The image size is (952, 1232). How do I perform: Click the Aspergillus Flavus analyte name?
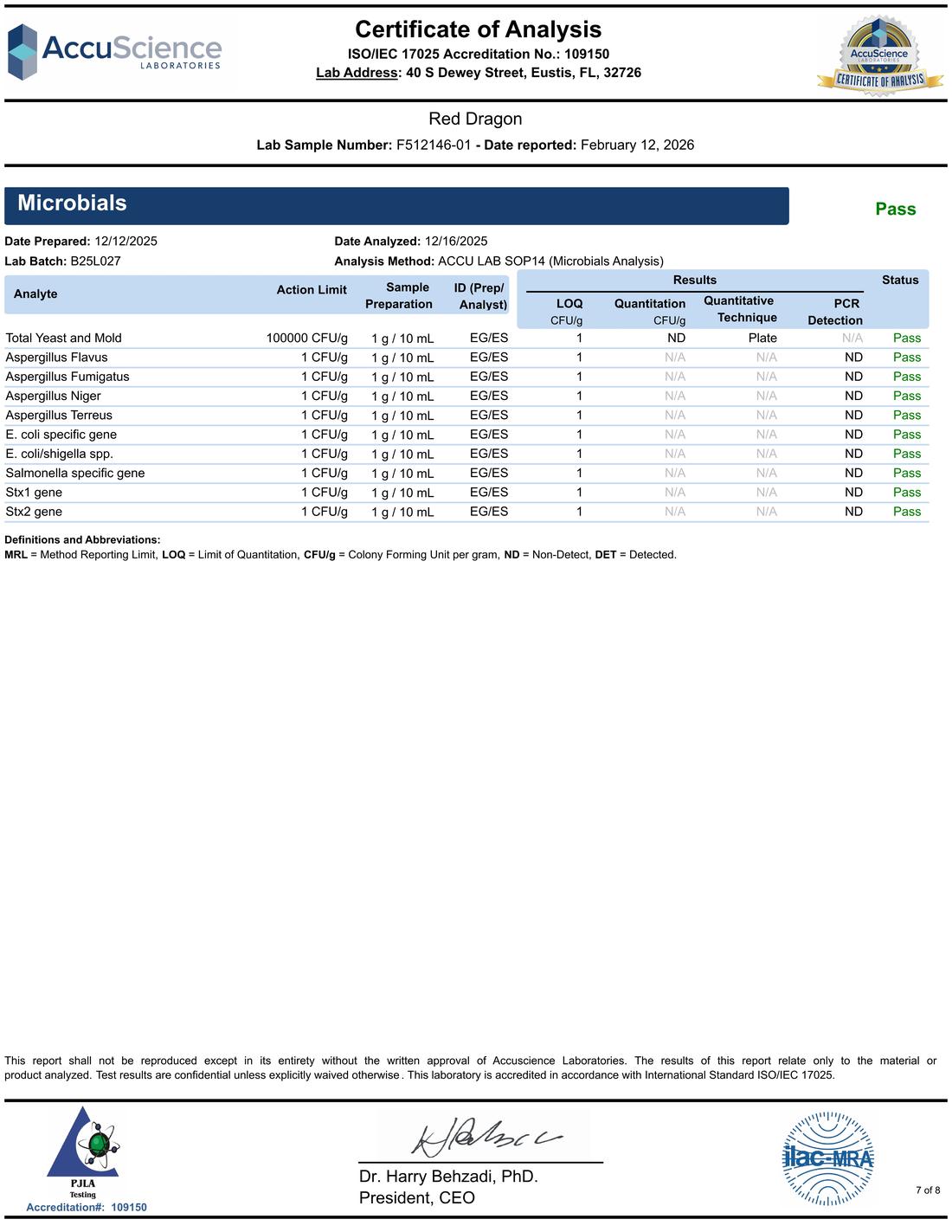(57, 358)
